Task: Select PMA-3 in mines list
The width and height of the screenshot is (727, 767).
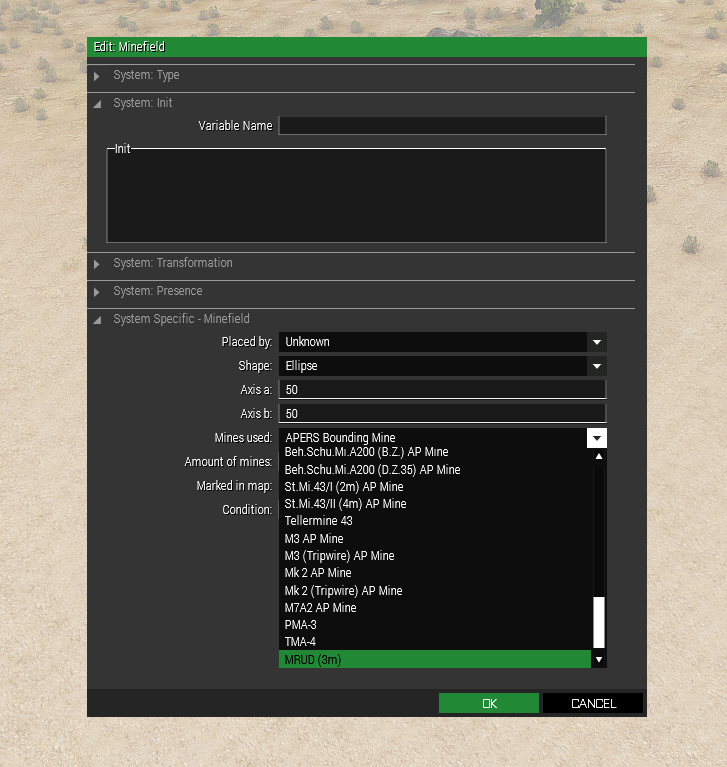Action: pos(434,625)
